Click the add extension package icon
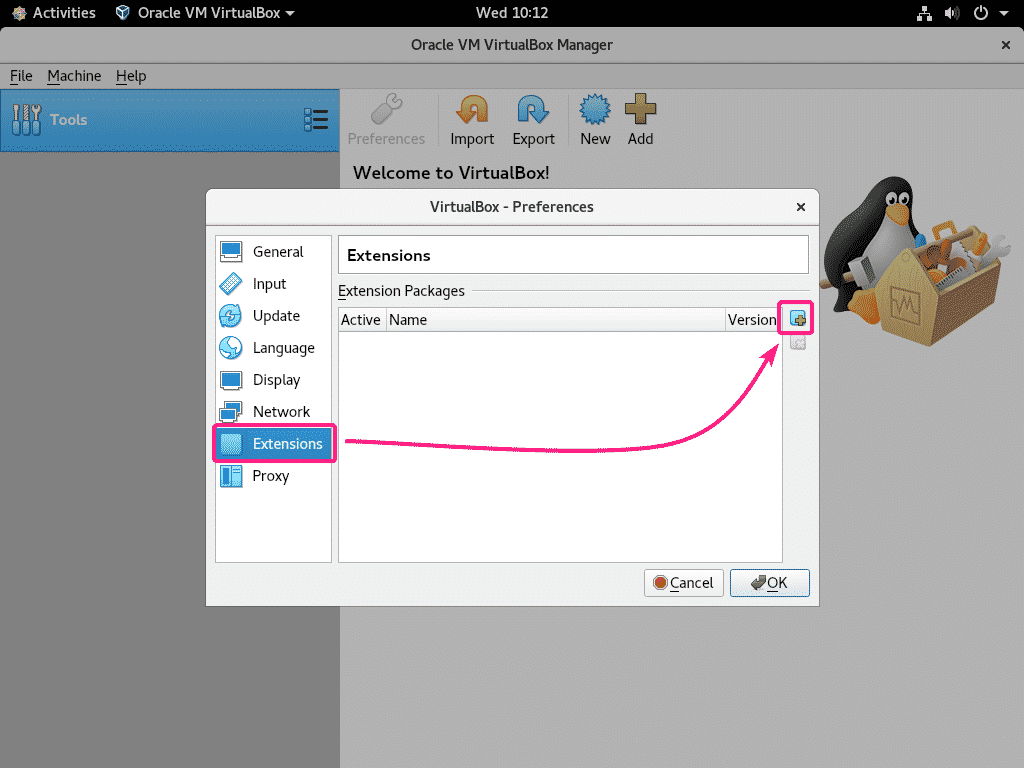Image resolution: width=1024 pixels, height=768 pixels. point(797,319)
